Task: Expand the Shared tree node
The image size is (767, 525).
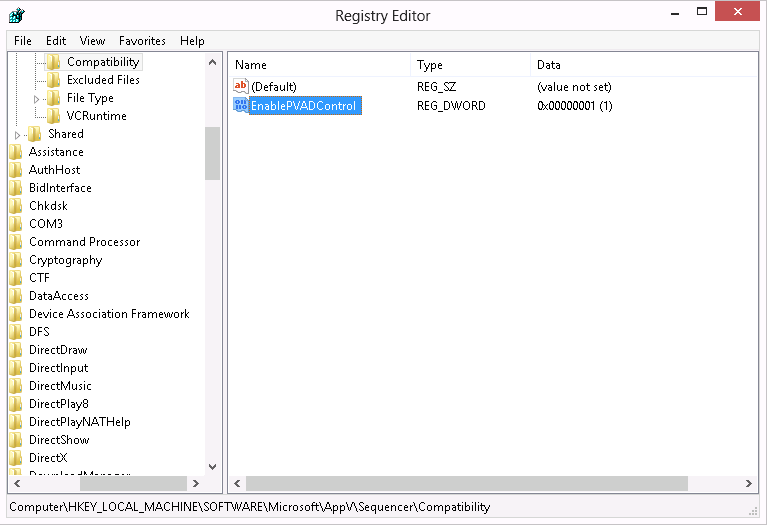Action: [18, 135]
